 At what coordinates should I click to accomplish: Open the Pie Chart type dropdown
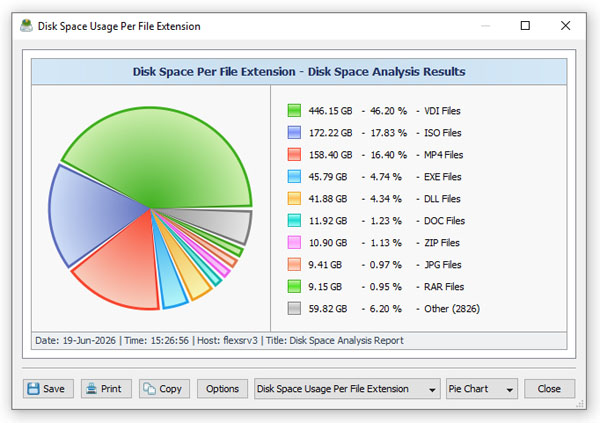click(x=481, y=389)
